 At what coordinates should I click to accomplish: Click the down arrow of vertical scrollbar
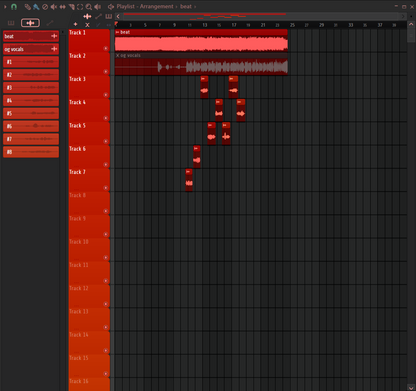(x=411, y=388)
